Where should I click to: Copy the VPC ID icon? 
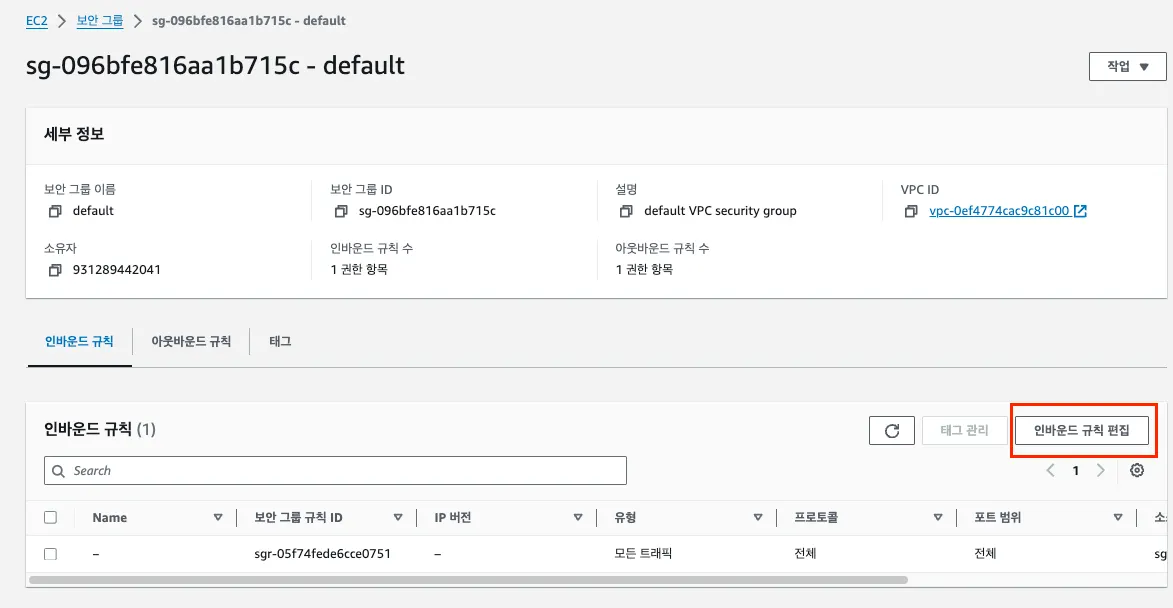911,211
